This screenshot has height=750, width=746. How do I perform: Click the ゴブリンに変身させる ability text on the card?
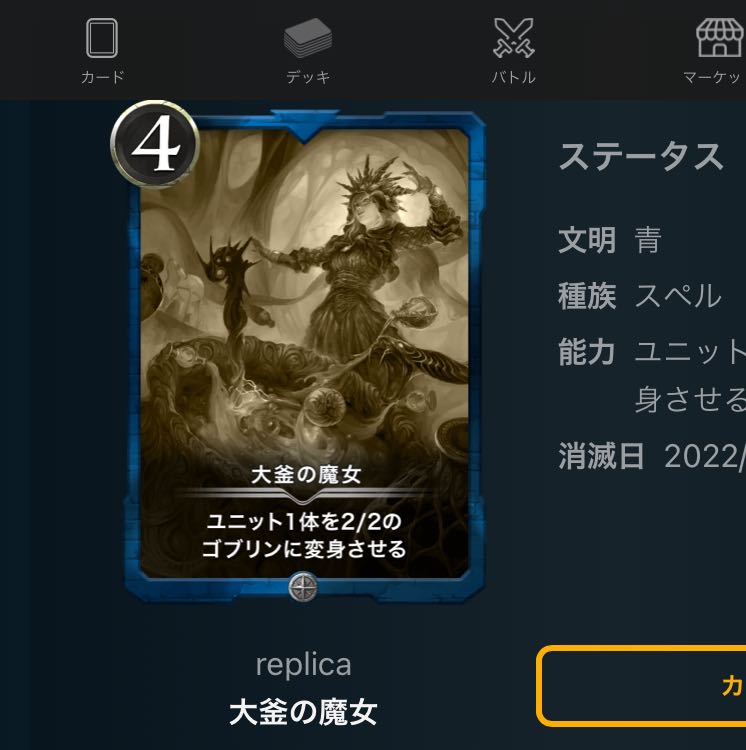(304, 549)
